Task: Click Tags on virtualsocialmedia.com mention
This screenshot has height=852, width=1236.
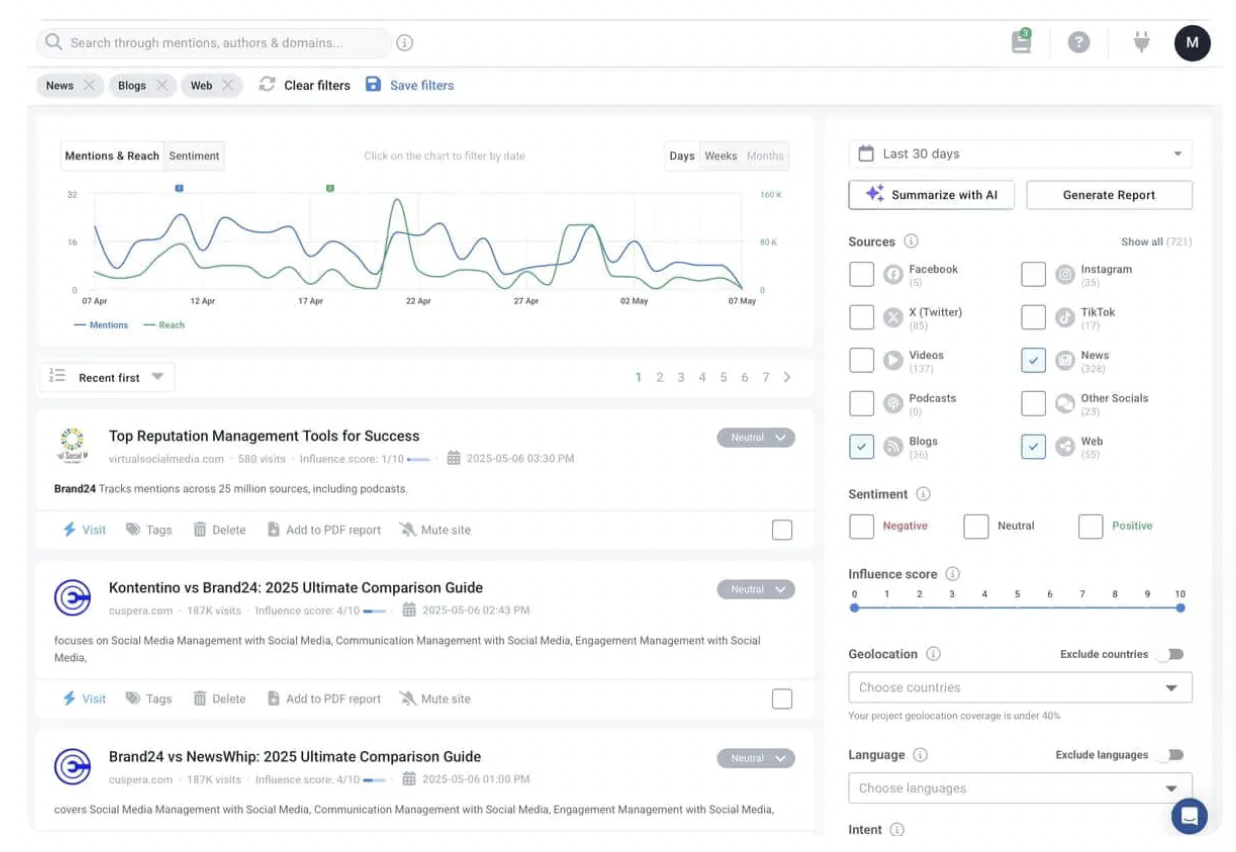Action: [149, 530]
